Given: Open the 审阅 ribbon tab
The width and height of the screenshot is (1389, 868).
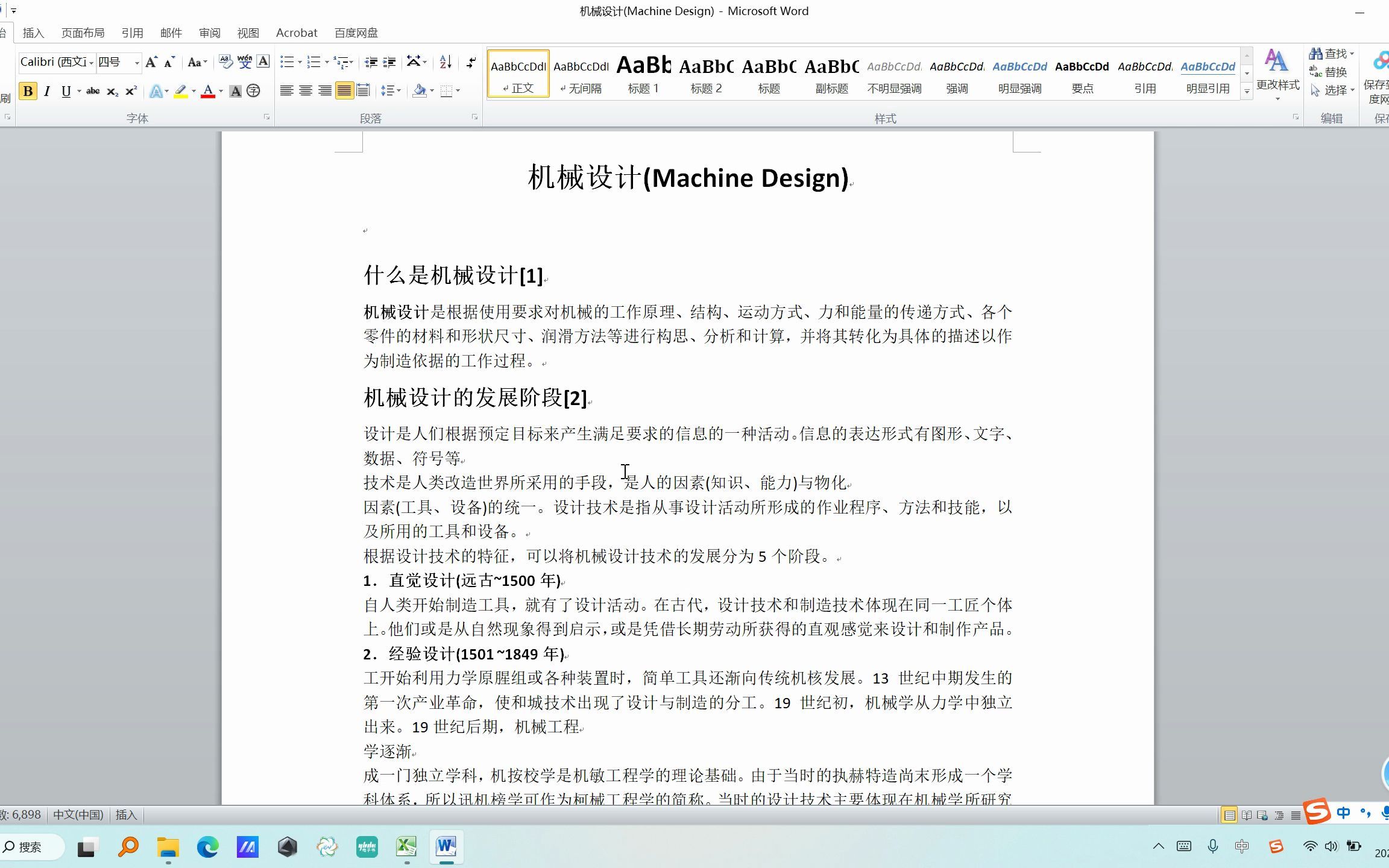Looking at the screenshot, I should [x=209, y=33].
